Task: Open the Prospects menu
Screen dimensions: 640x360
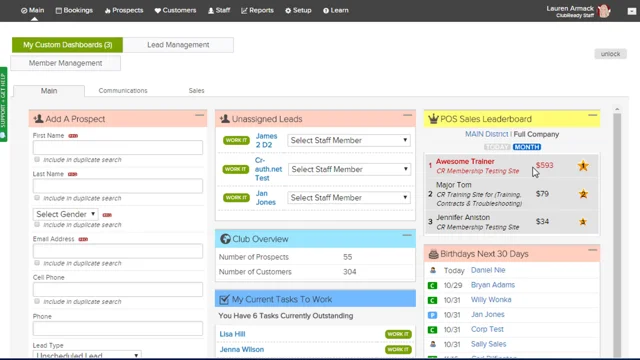Action: coord(124,11)
